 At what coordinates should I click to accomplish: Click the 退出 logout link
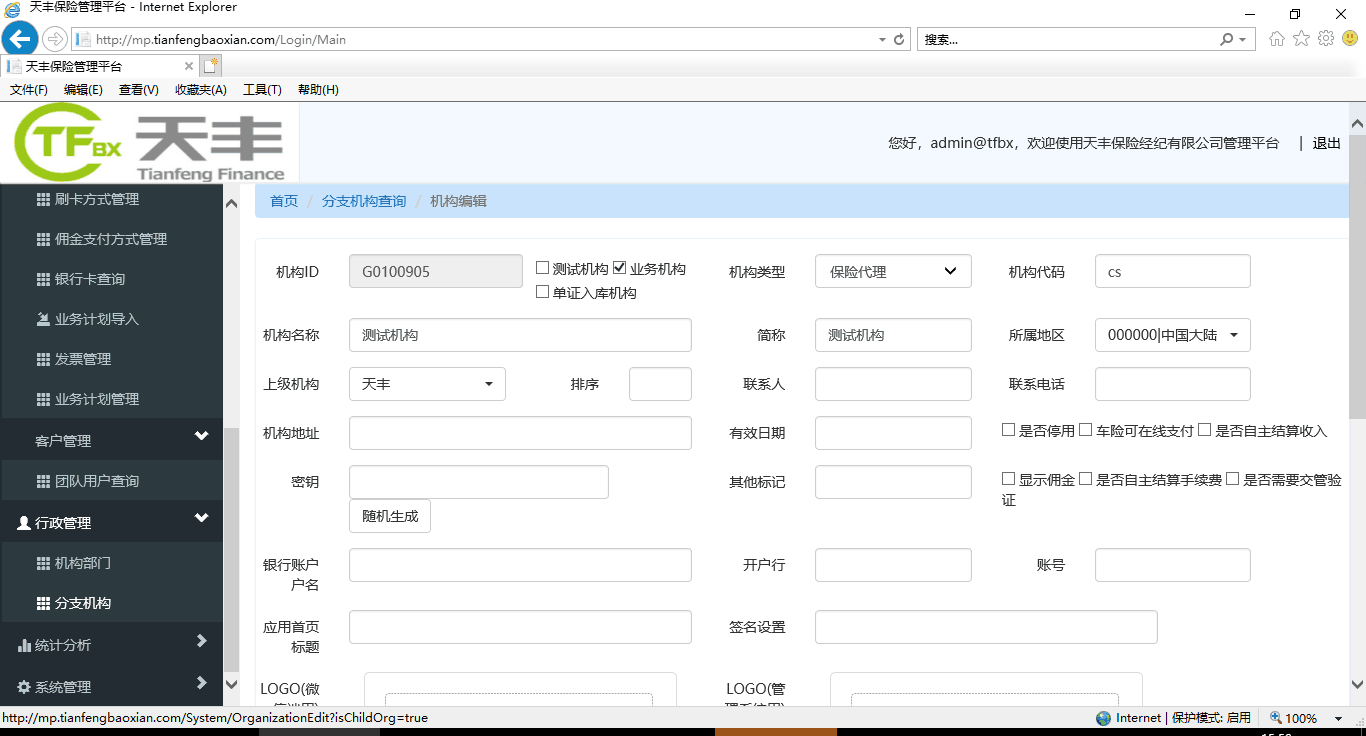[x=1326, y=143]
